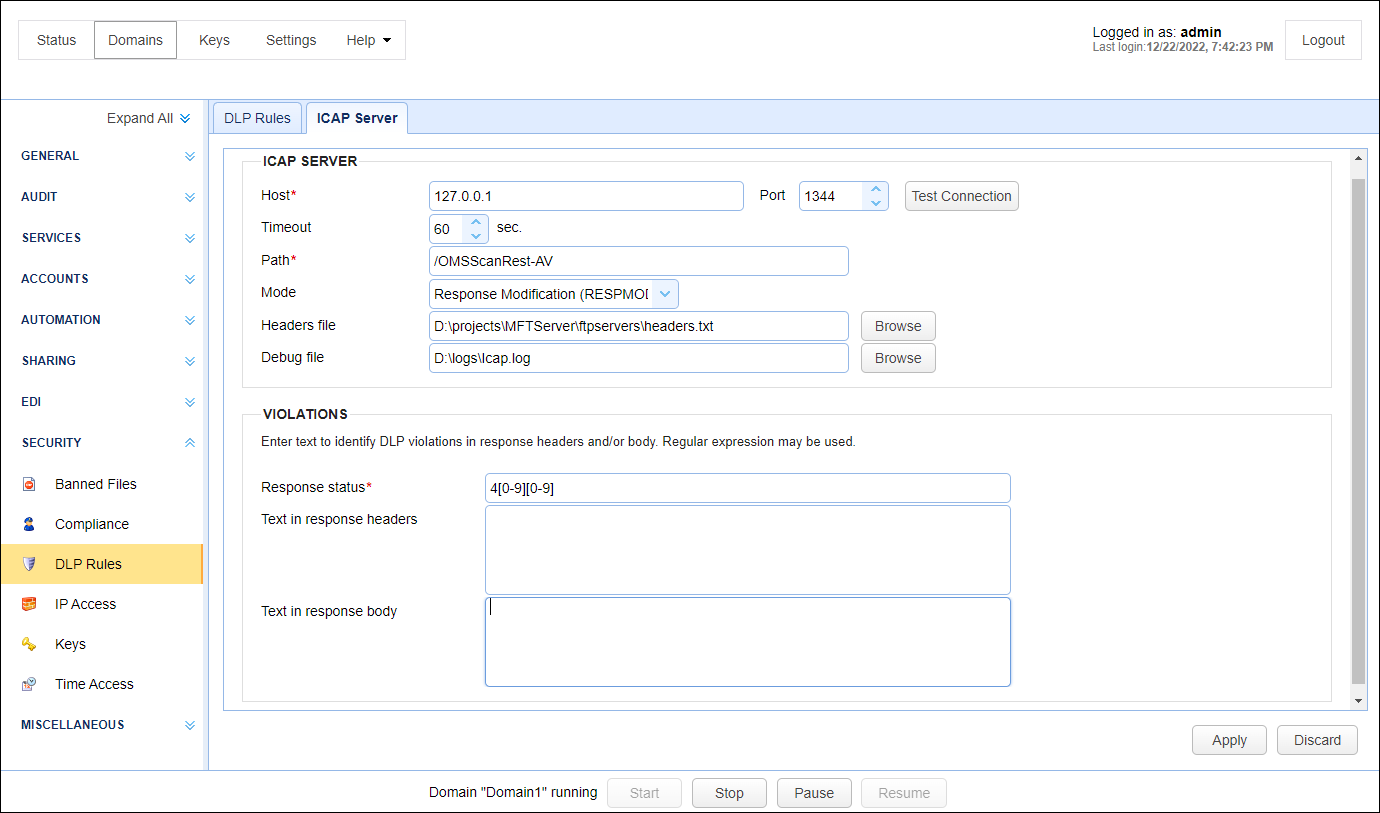Decrease the Port value with the down arrow
Image resolution: width=1380 pixels, height=813 pixels.
click(x=875, y=203)
